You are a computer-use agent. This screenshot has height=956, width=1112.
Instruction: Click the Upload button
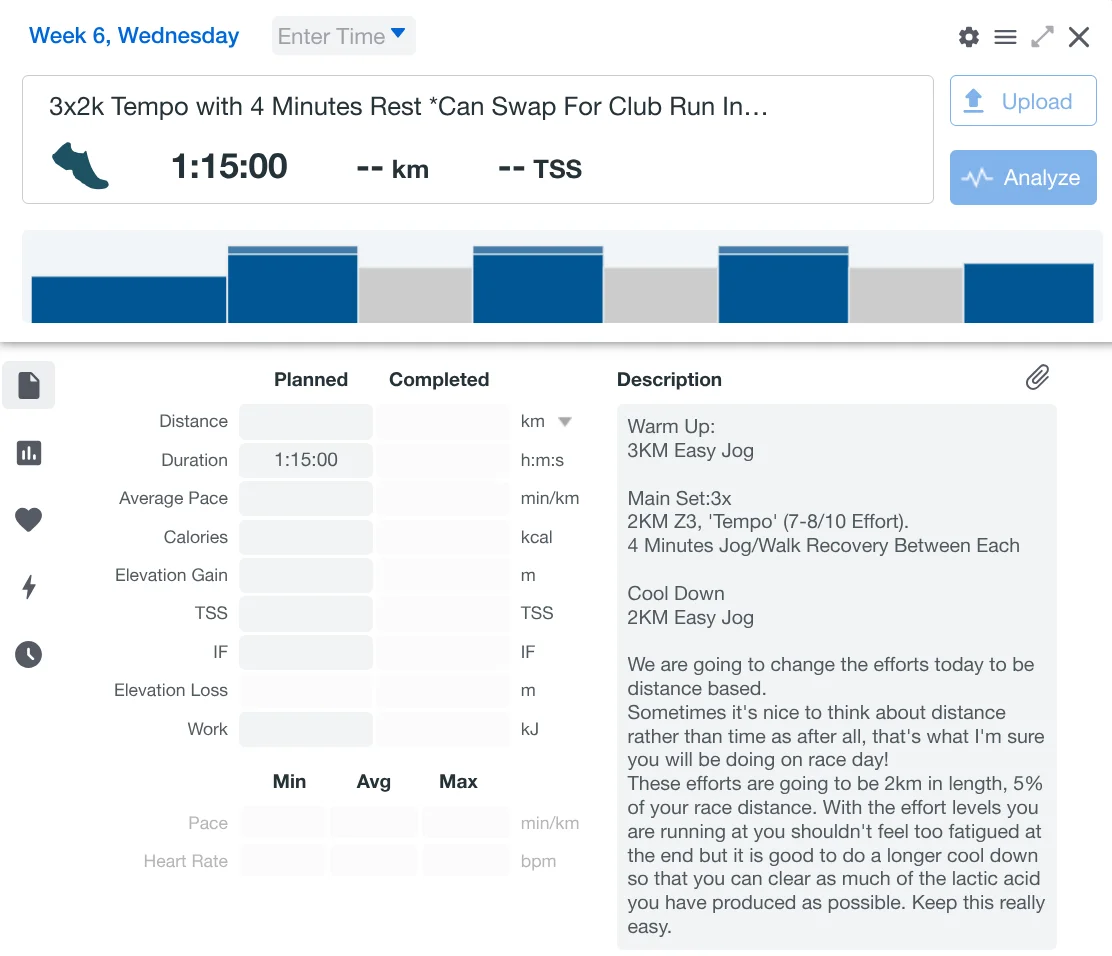[1022, 101]
